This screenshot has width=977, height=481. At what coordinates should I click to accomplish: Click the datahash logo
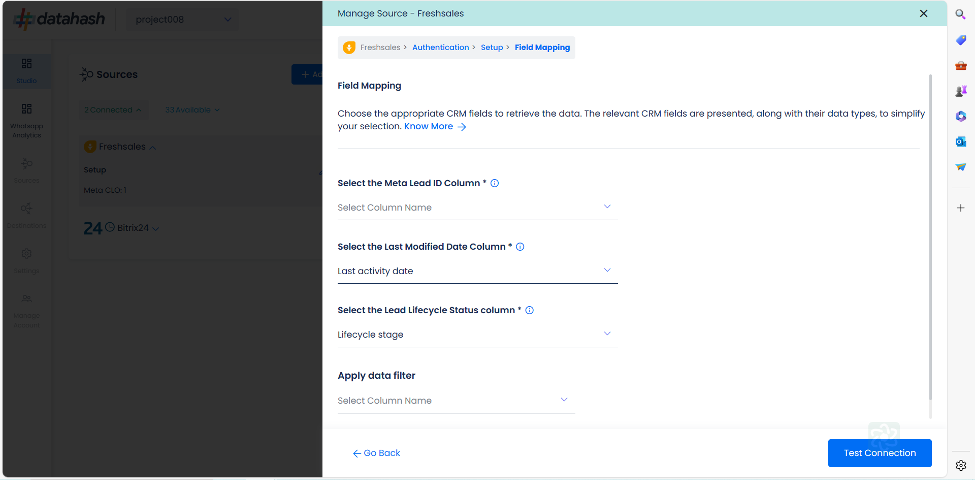[59, 19]
